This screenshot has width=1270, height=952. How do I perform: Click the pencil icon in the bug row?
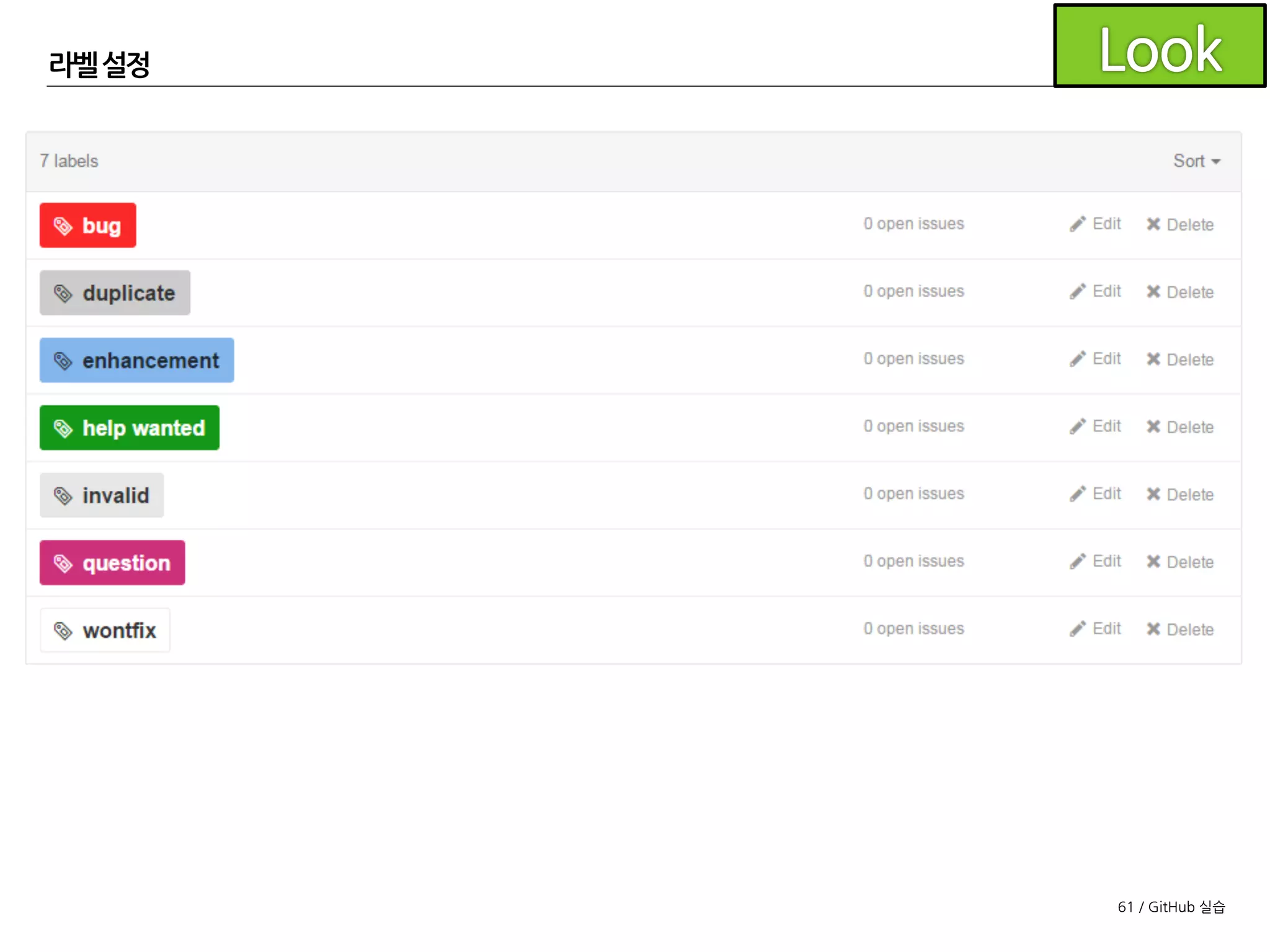(1078, 224)
